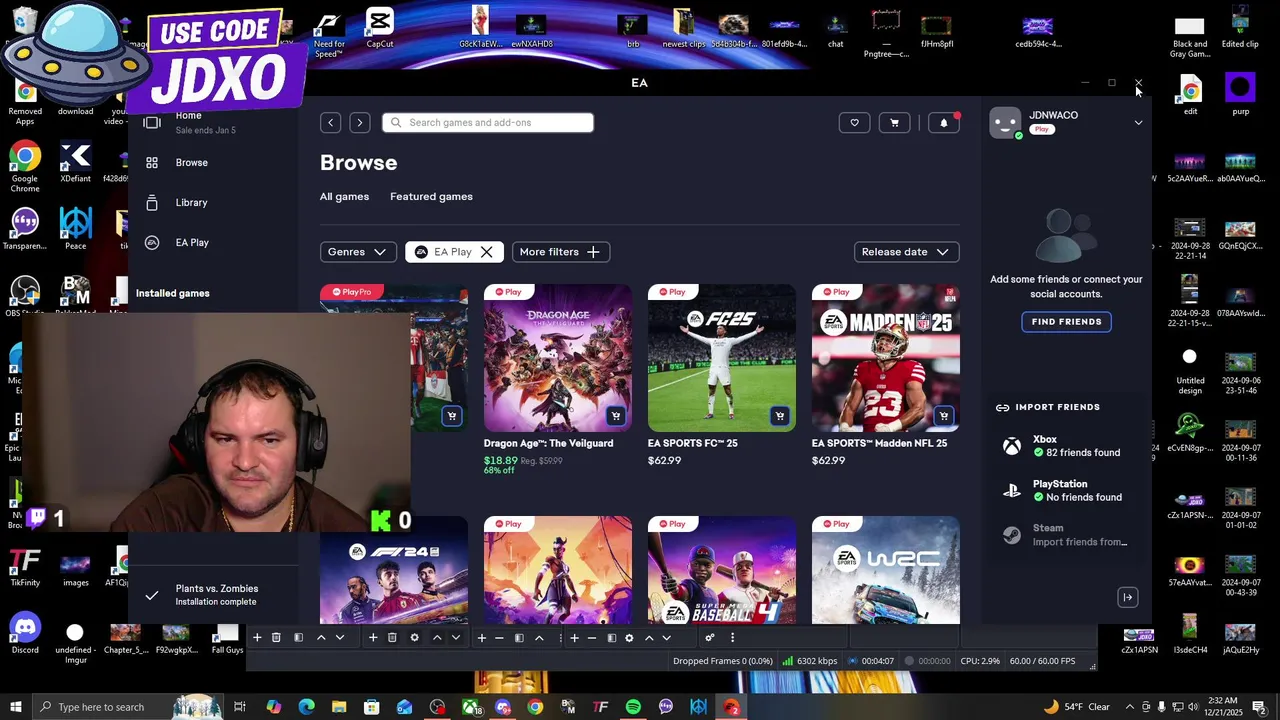
Task: Add Madden NFL 25 to cart
Action: pyautogui.click(x=943, y=416)
